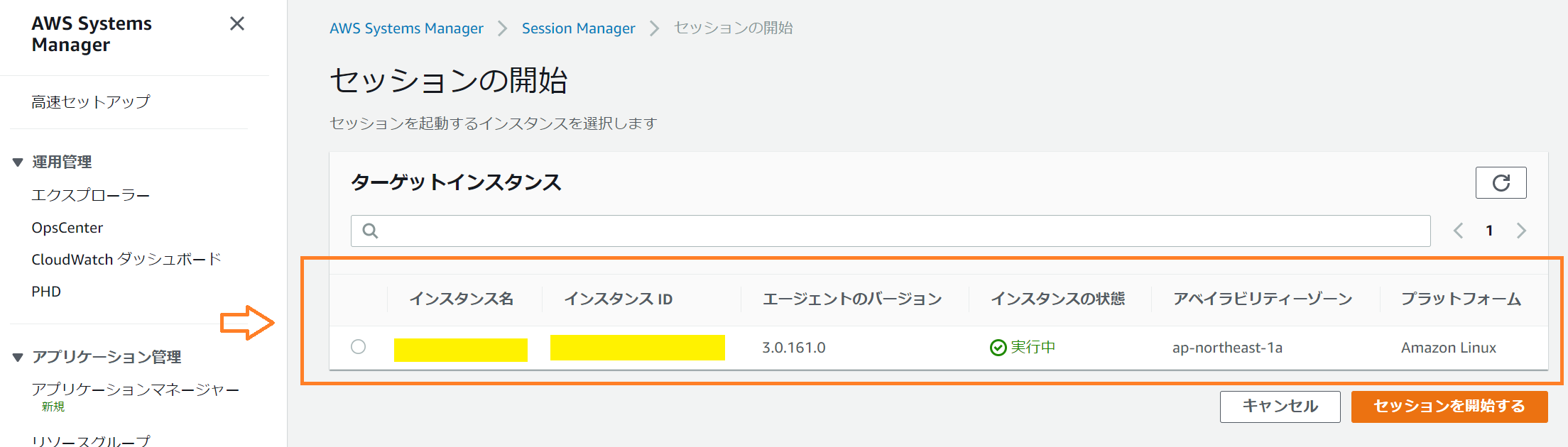Viewport: 1568px width, 447px height.
Task: Open CloudWatch ダッシュボード
Action: click(126, 260)
